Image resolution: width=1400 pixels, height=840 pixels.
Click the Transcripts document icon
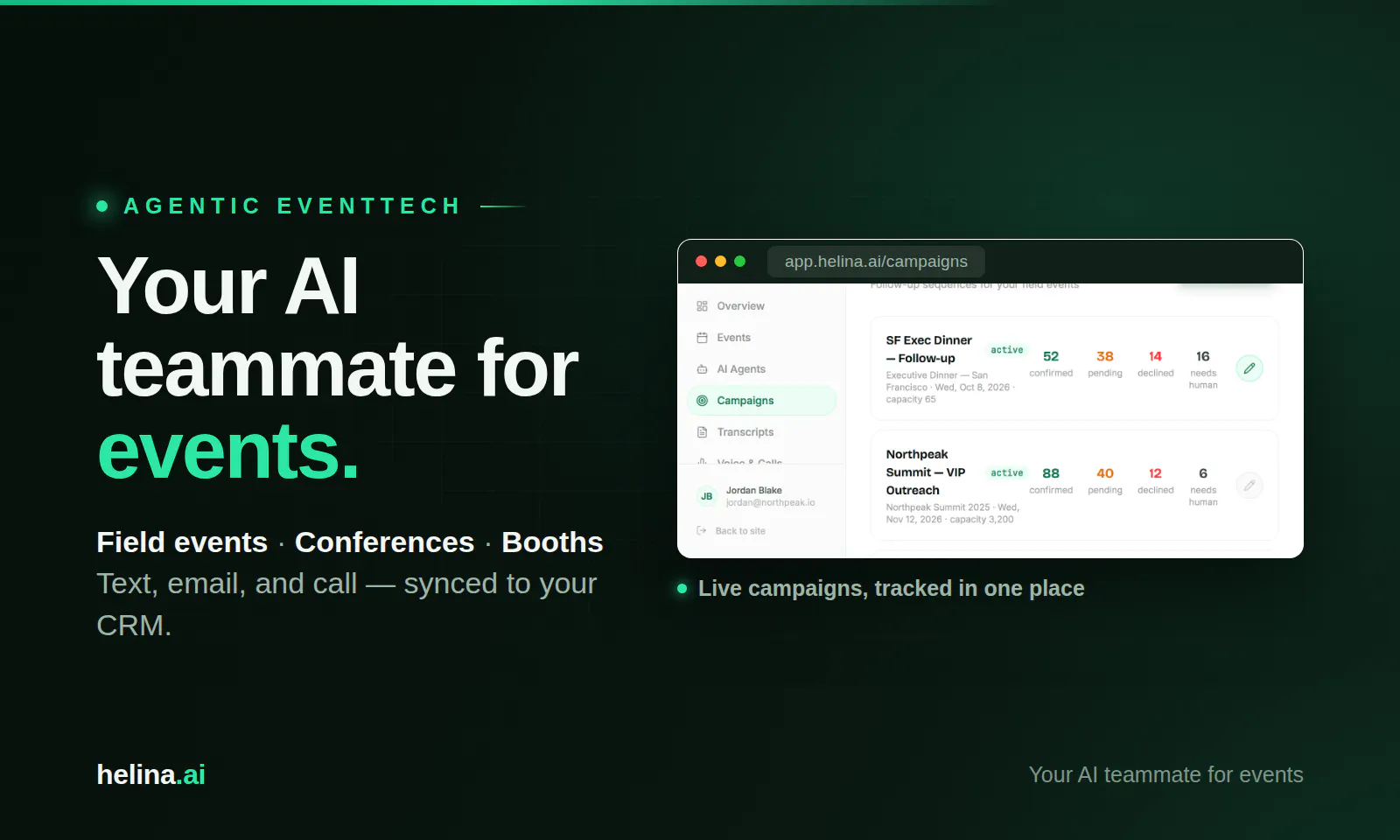click(x=702, y=432)
